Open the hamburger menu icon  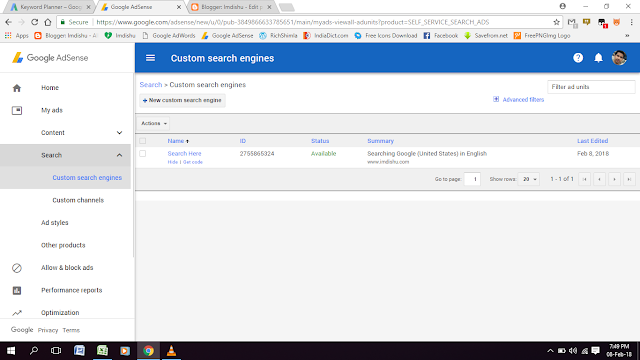(x=150, y=58)
